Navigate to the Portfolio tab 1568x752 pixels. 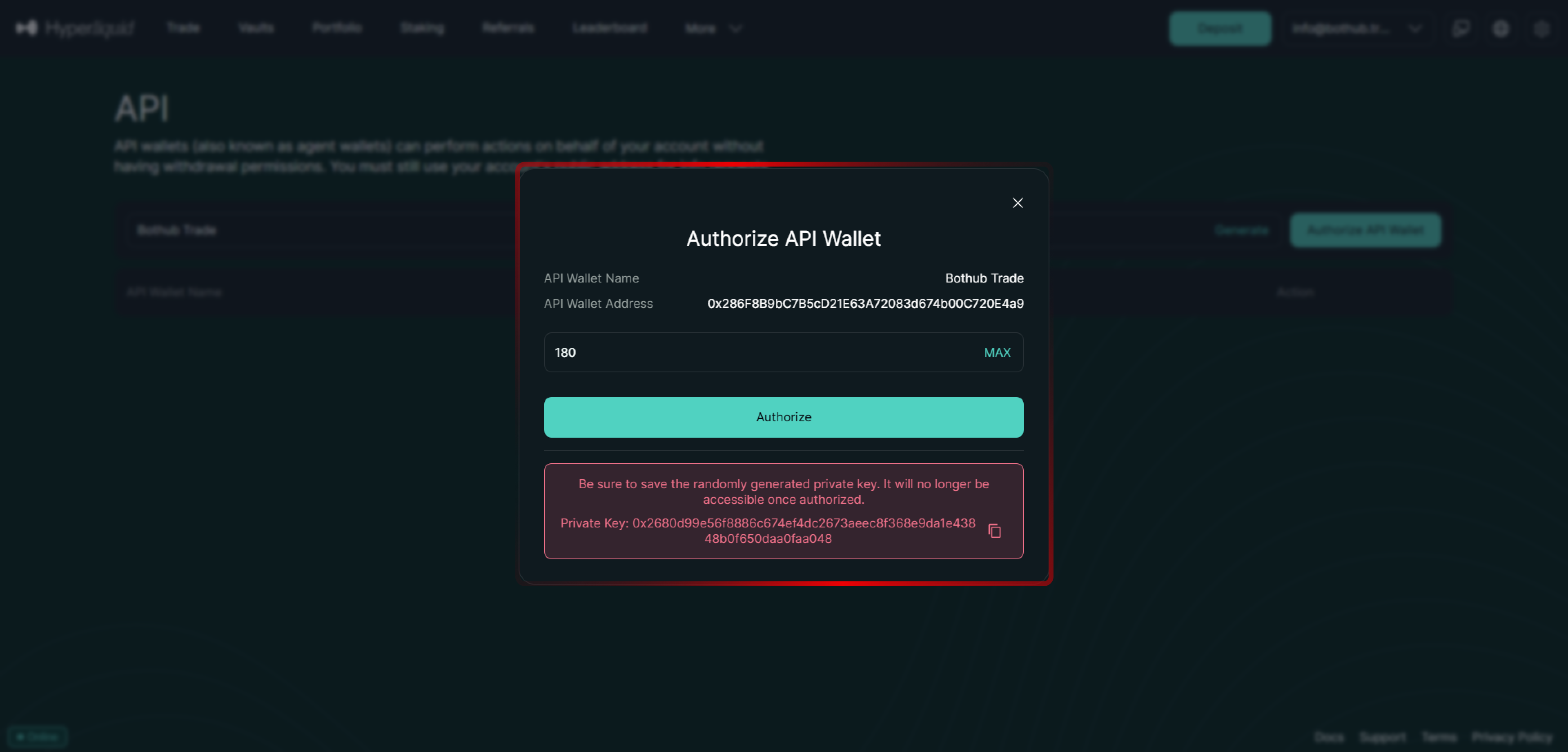[x=336, y=28]
